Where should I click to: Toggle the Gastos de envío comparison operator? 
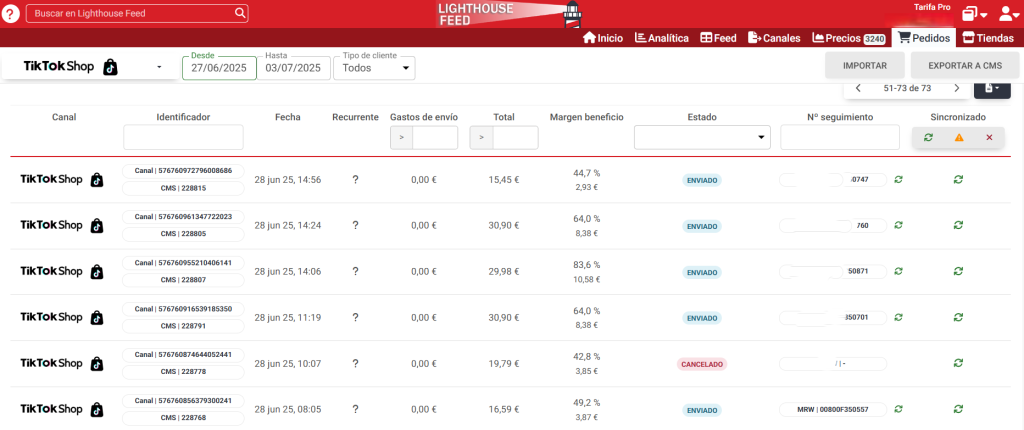[x=402, y=137]
